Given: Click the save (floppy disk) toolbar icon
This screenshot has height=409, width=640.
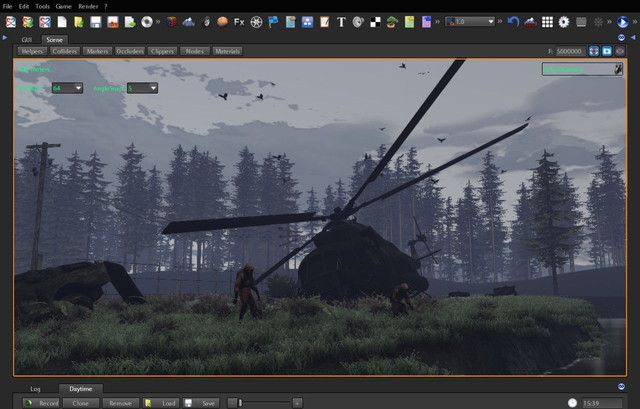Looking at the screenshot, I should (95, 21).
